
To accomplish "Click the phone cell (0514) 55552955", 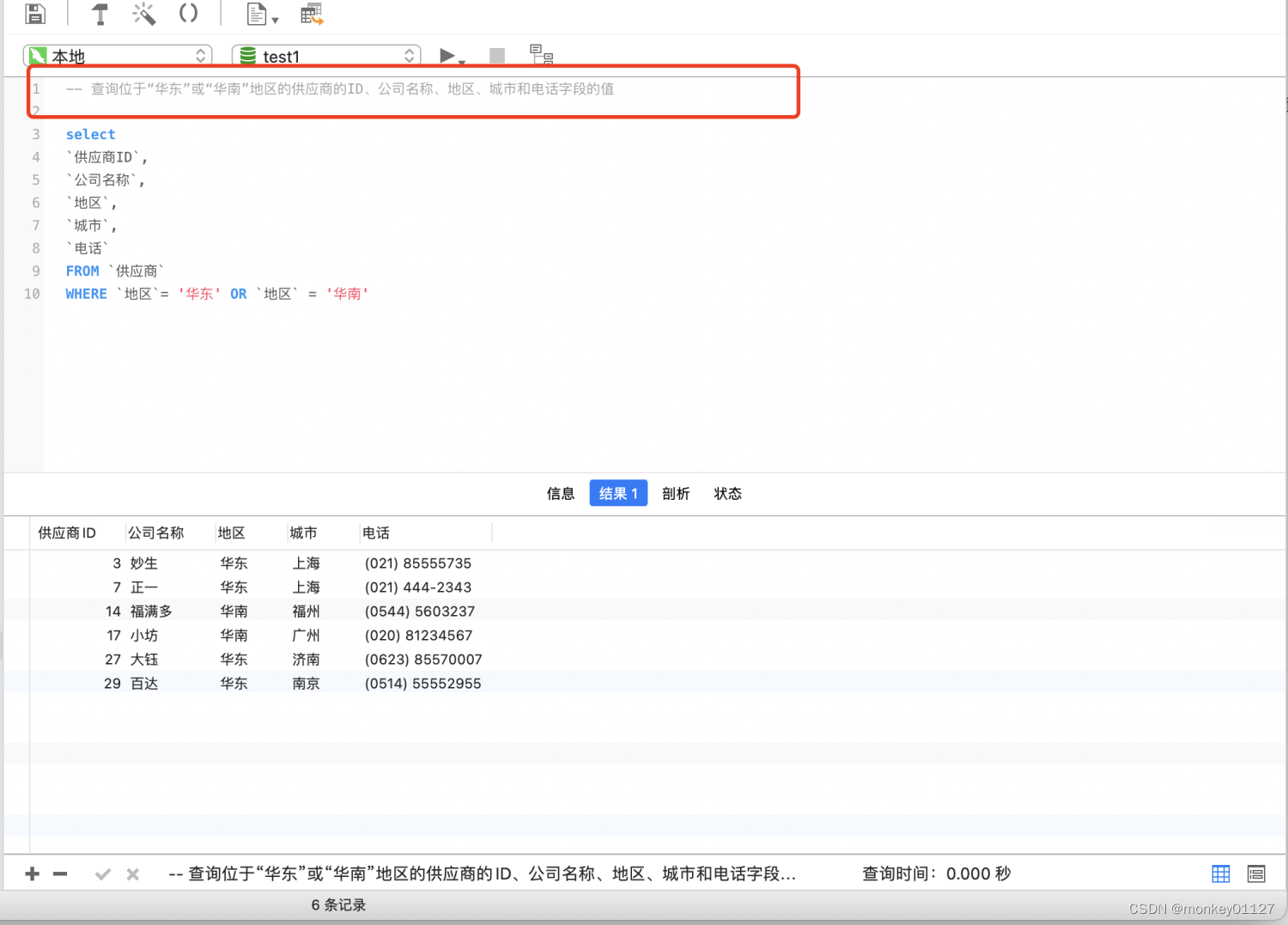I will (x=422, y=684).
